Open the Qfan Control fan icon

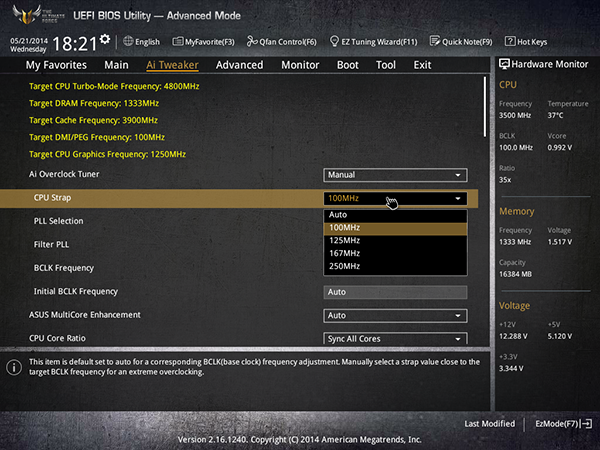252,41
